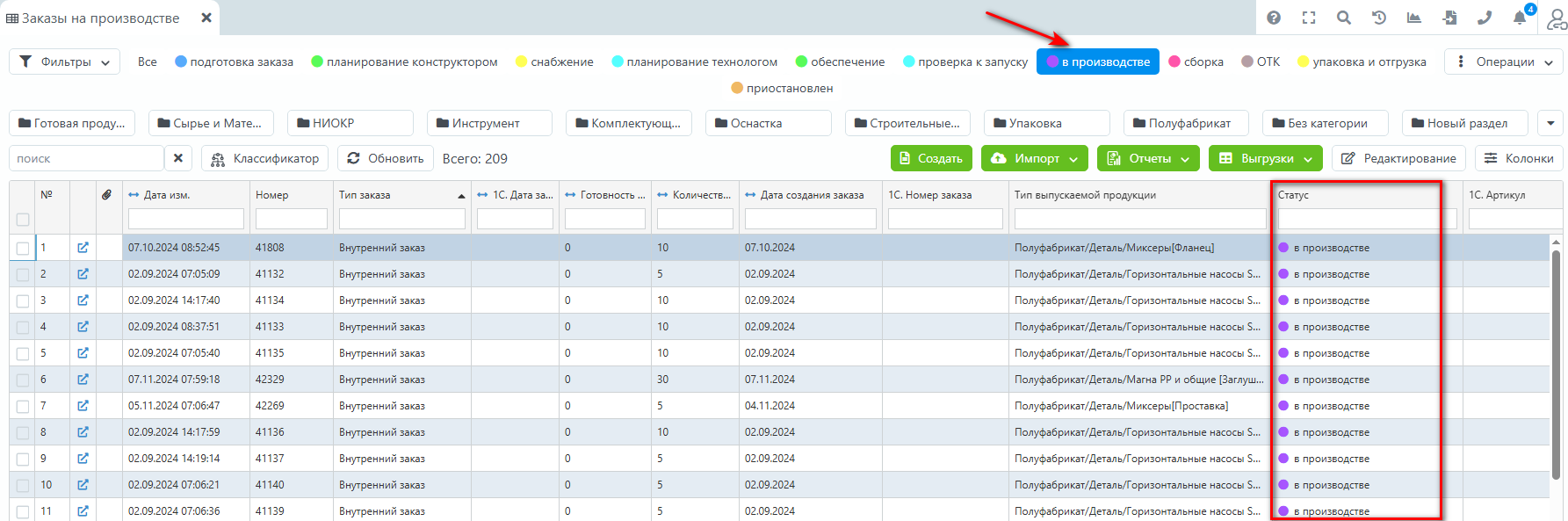
Task: Open the history clock icon
Action: tap(1379, 18)
